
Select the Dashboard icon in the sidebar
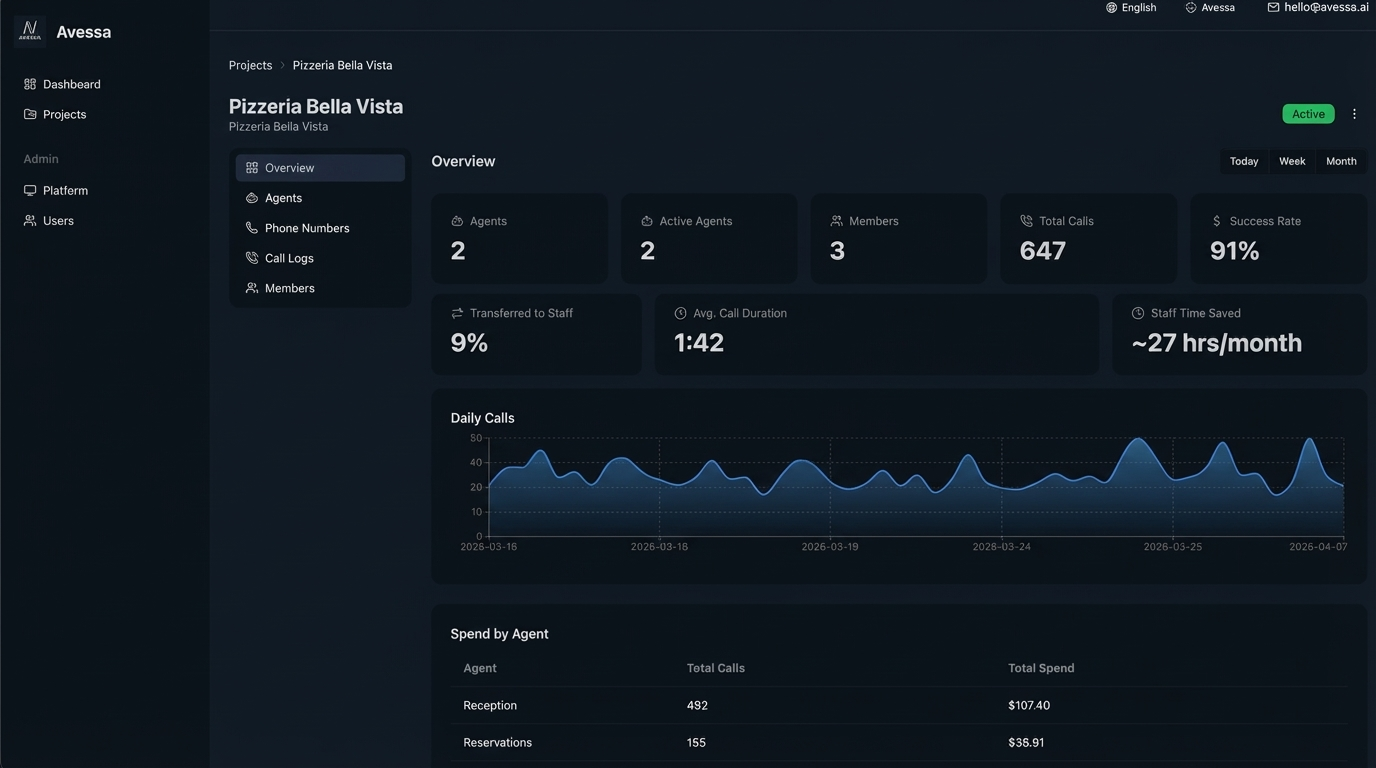pos(29,84)
